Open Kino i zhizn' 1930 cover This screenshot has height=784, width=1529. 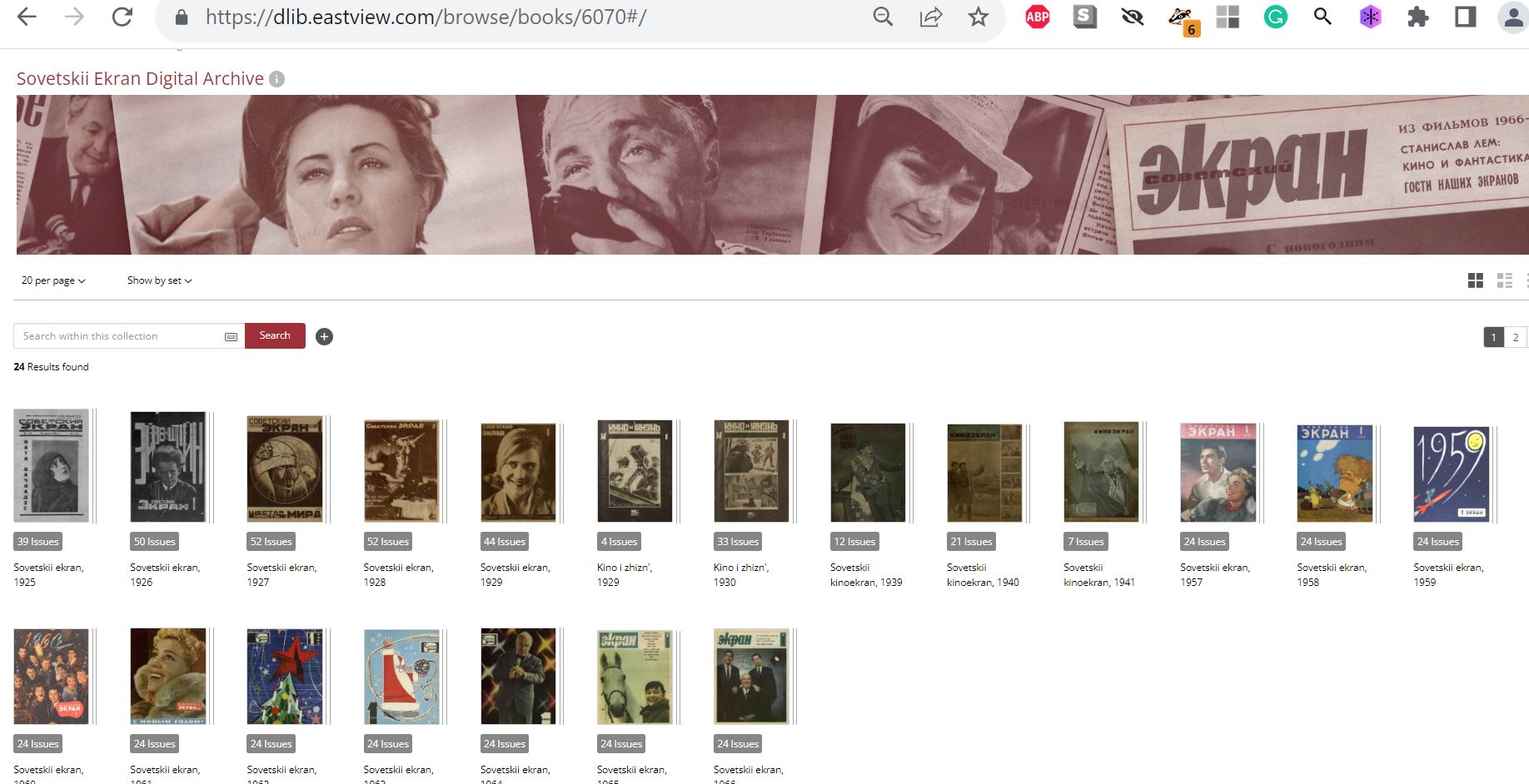[751, 470]
